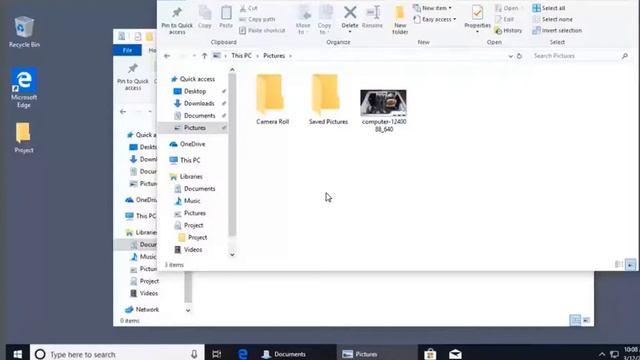Select Documents under Quick access in front window
The height and width of the screenshot is (360, 640).
194,116
